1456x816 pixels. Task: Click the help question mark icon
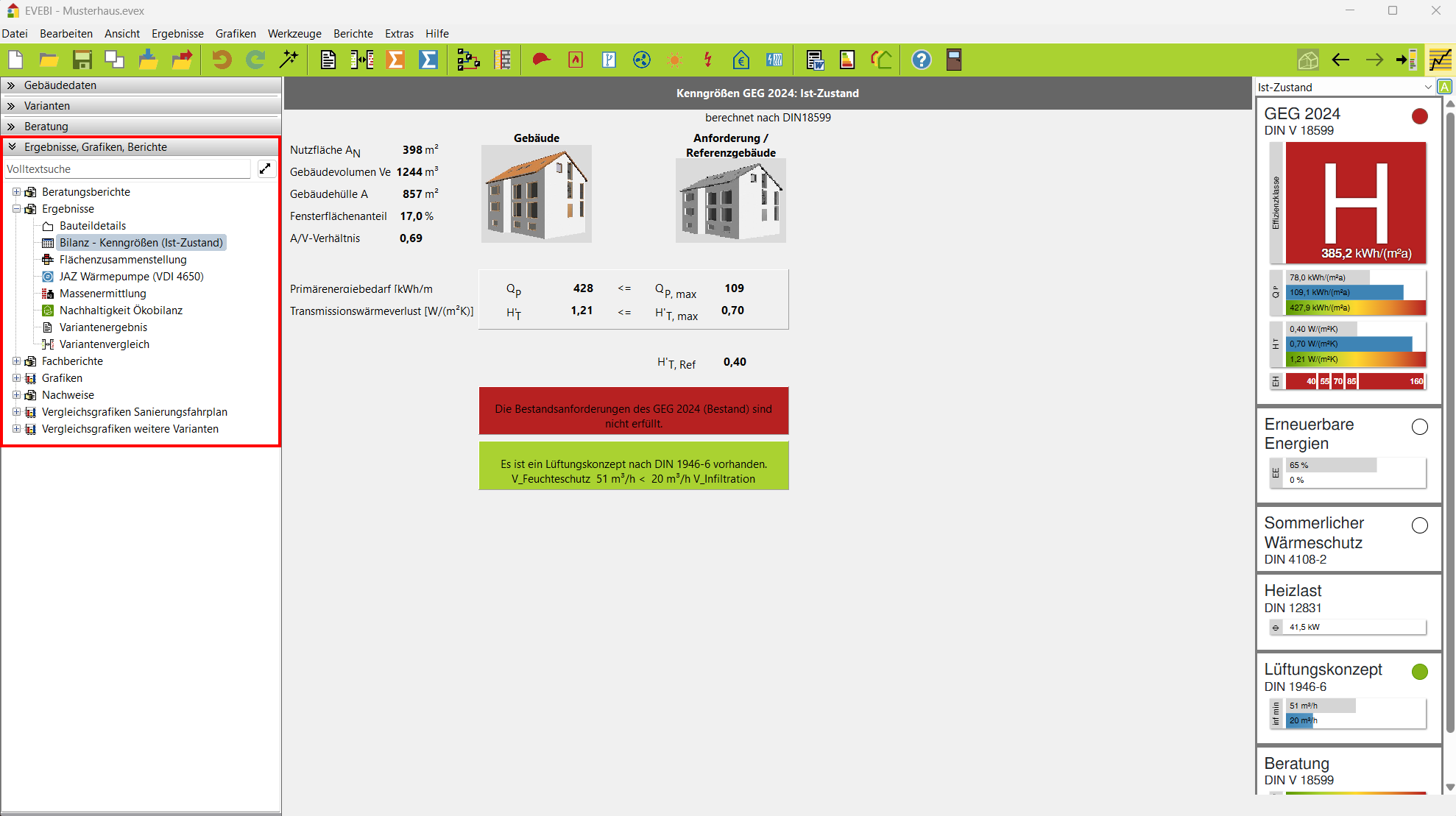(921, 60)
